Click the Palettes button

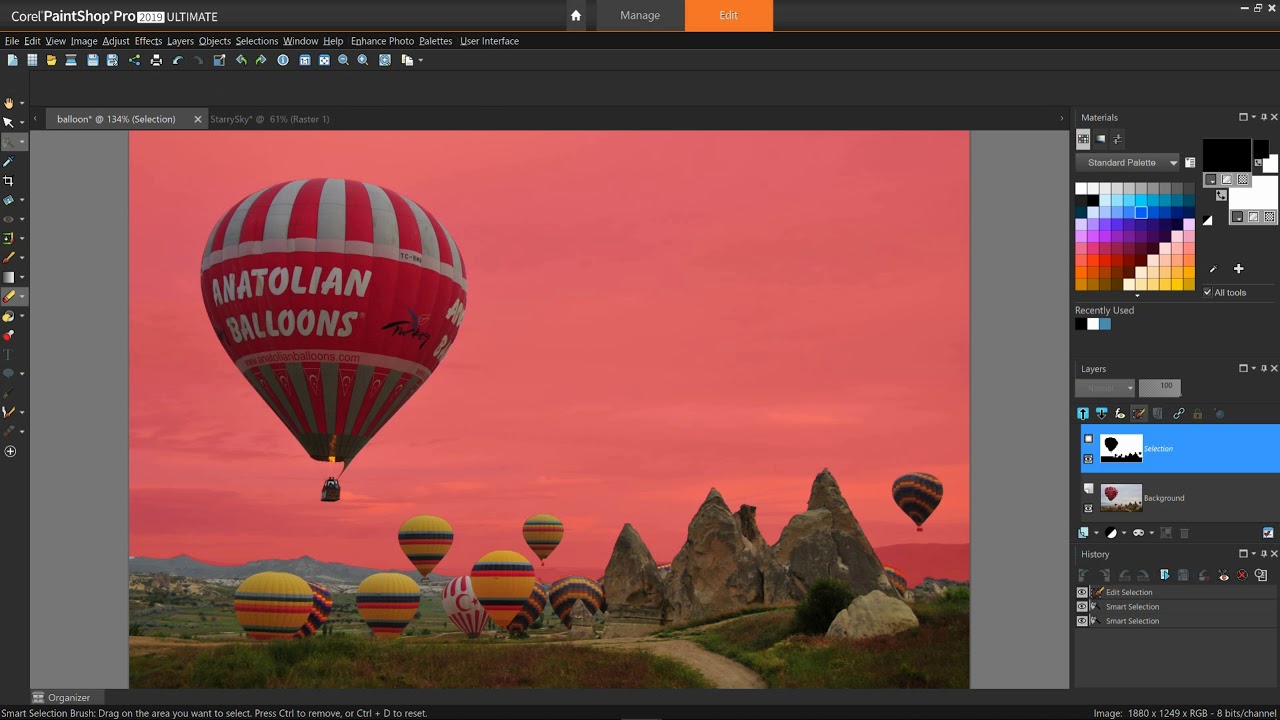(x=435, y=41)
